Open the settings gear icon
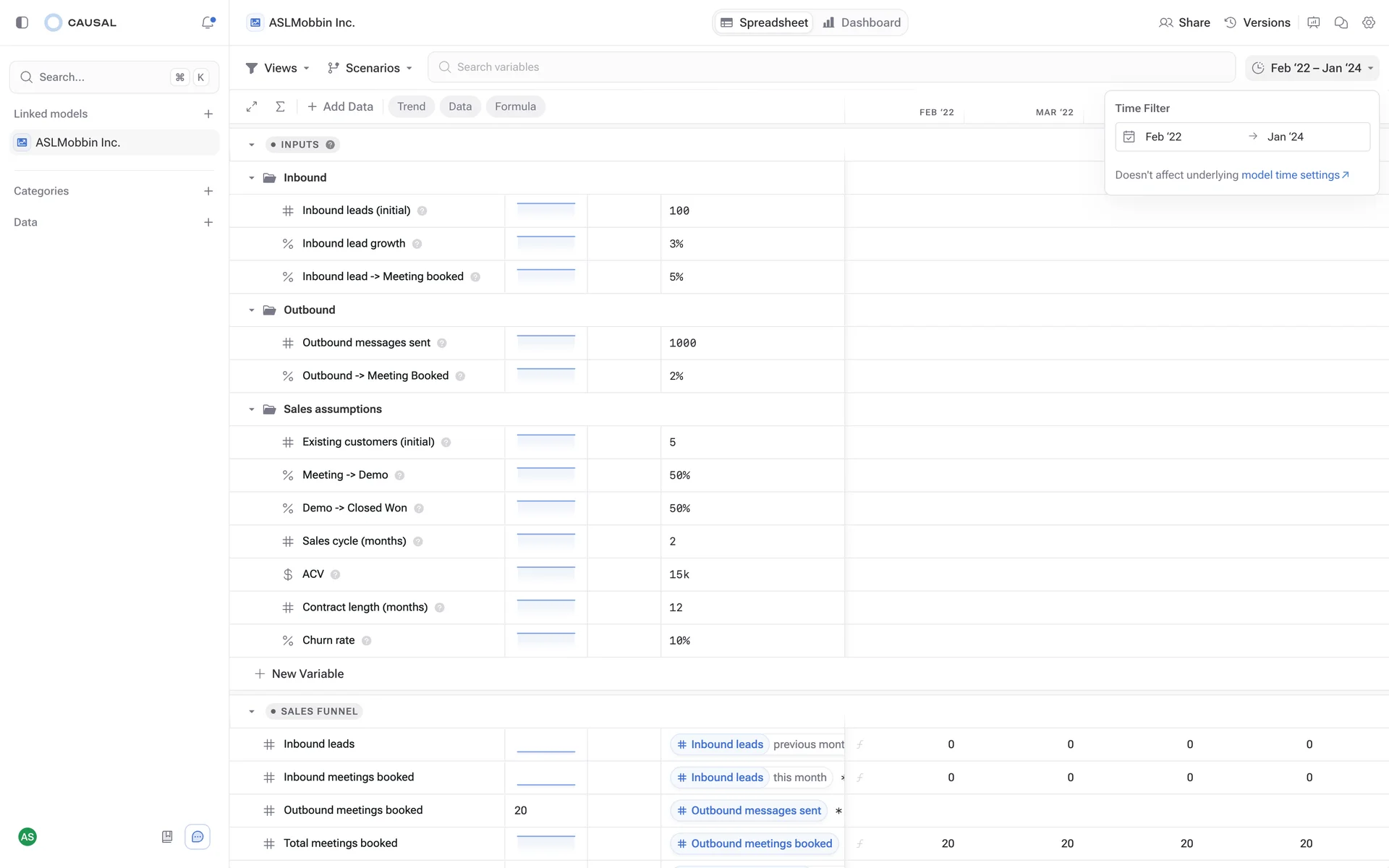The image size is (1389, 868). pyautogui.click(x=1368, y=22)
